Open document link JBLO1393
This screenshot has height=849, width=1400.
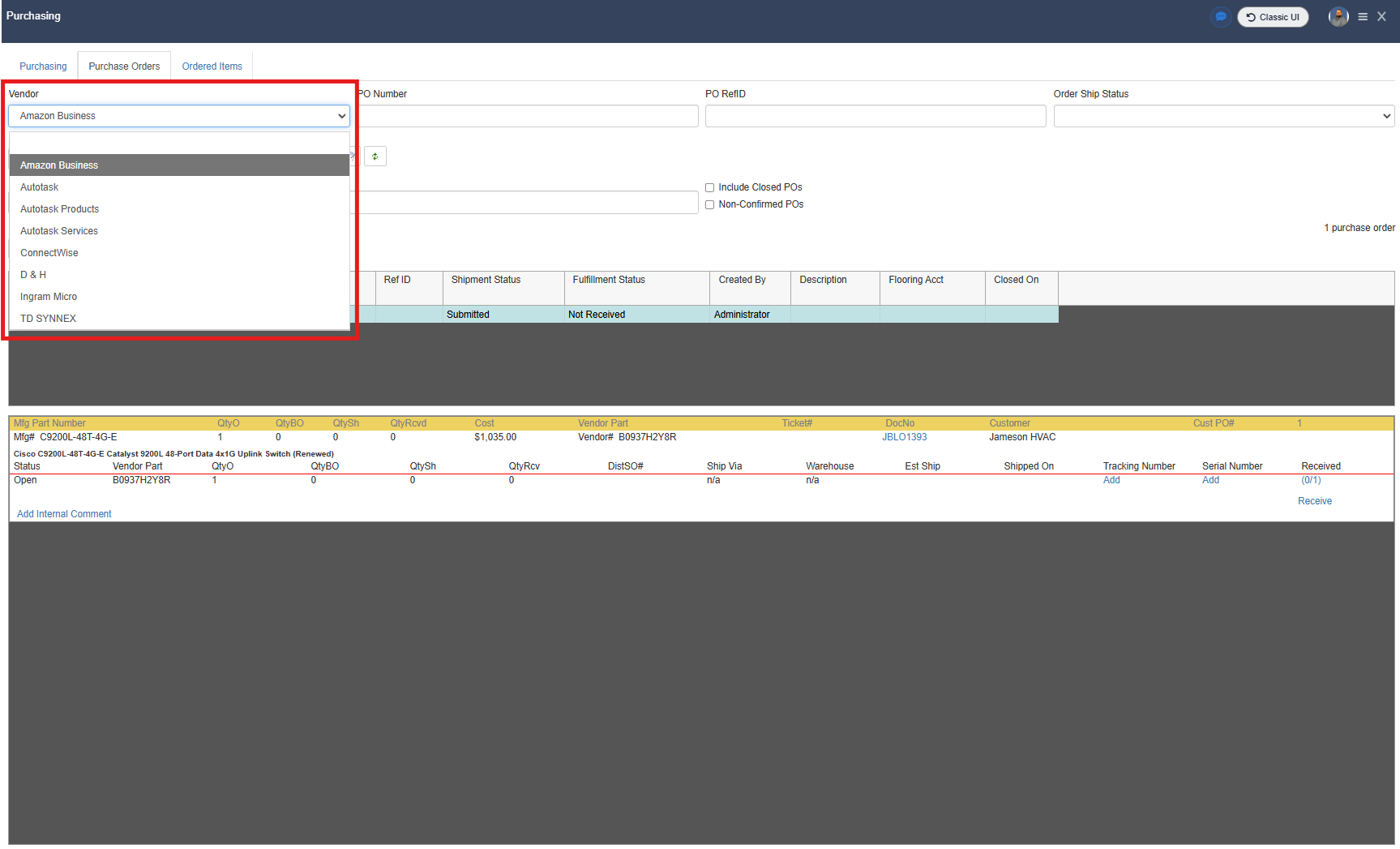(x=904, y=437)
